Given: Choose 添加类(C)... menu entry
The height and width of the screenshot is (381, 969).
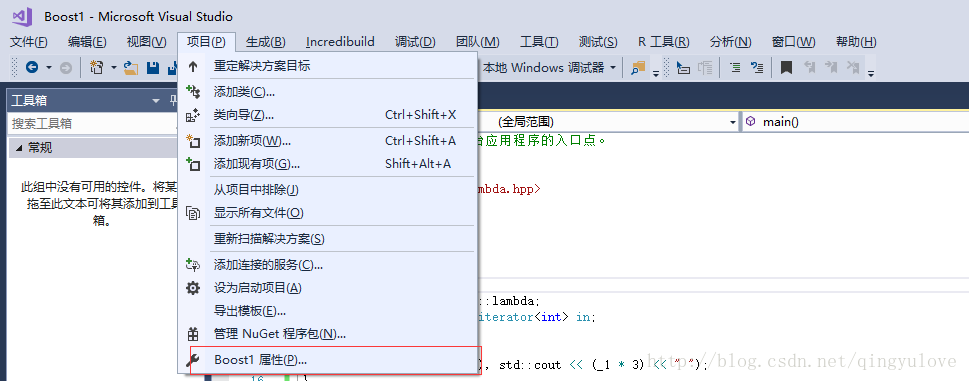Looking at the screenshot, I should [328, 92].
